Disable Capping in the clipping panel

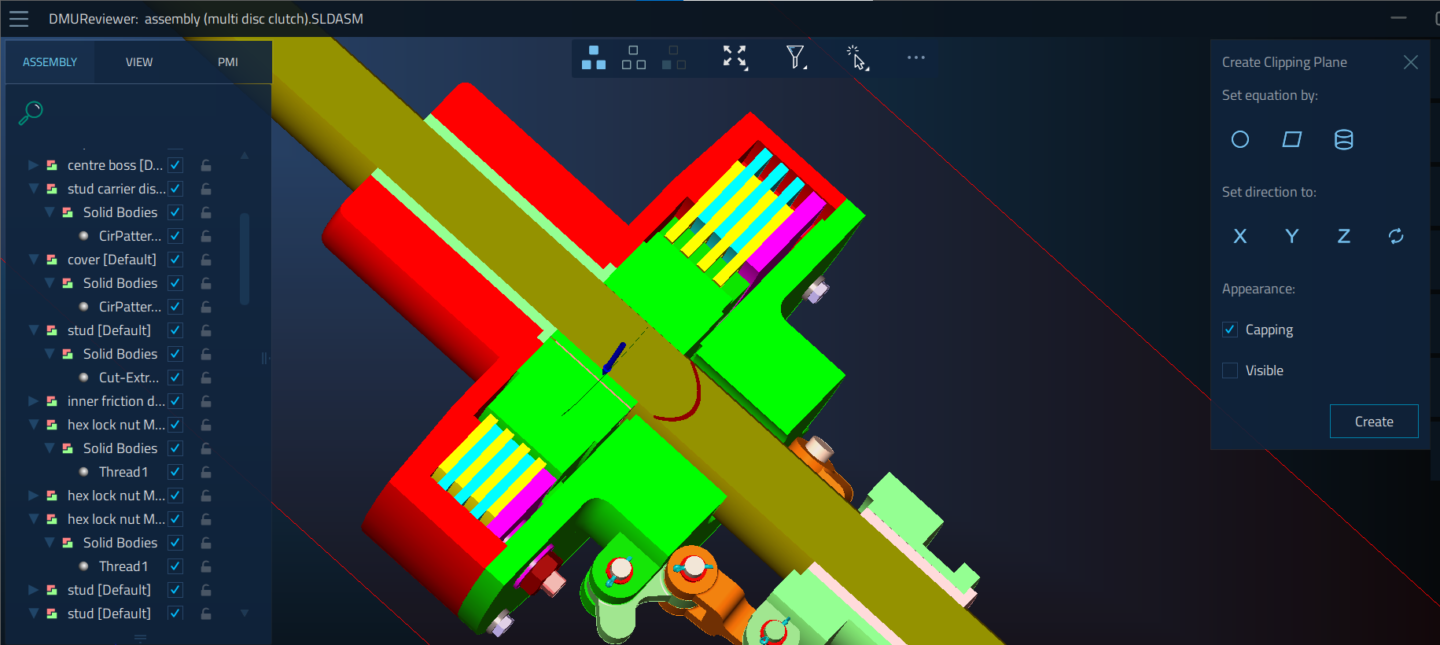1229,329
